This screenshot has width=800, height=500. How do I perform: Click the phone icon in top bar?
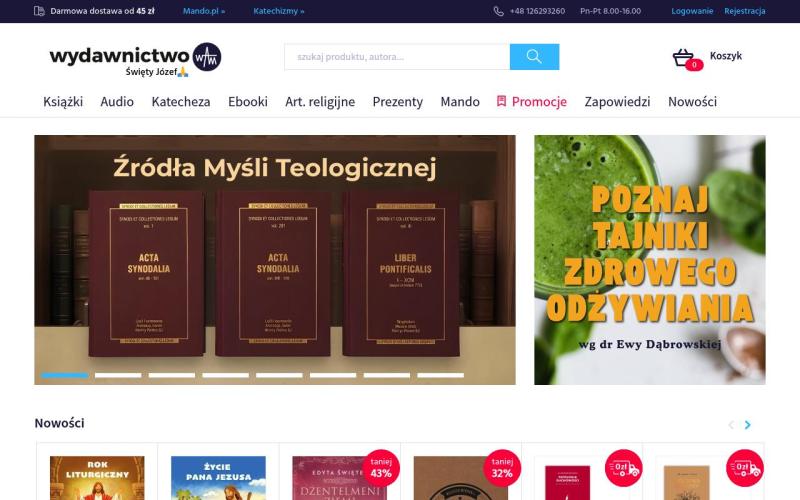click(498, 11)
